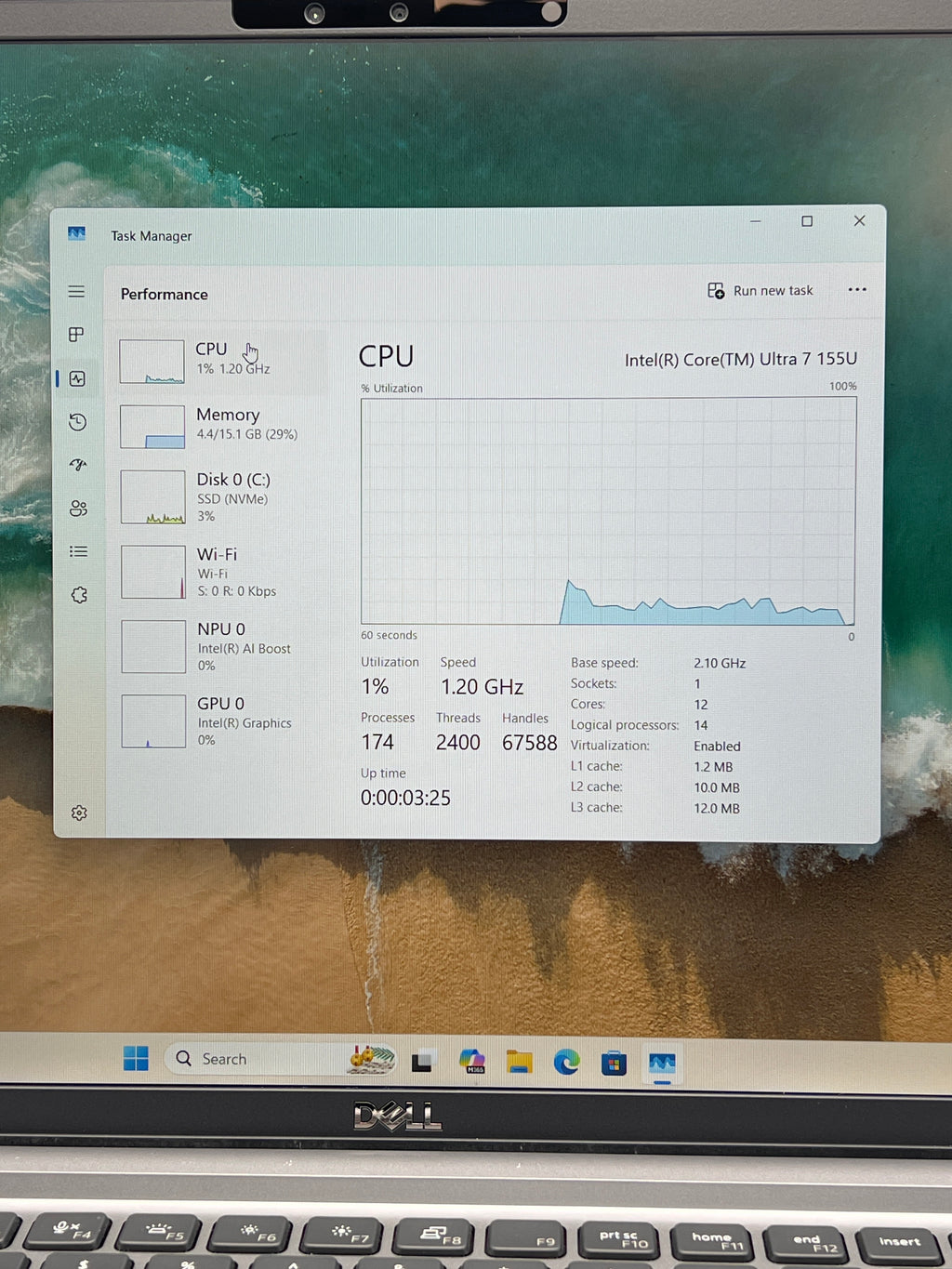Select the NPU 0 performance item

[222, 646]
